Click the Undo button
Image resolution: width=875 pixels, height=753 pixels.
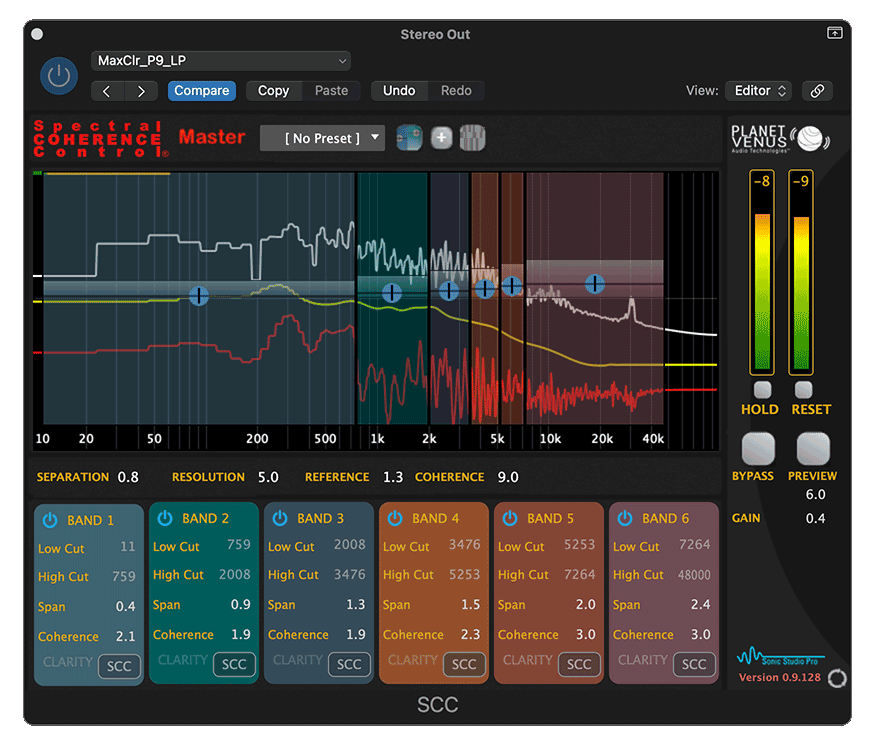pyautogui.click(x=399, y=91)
